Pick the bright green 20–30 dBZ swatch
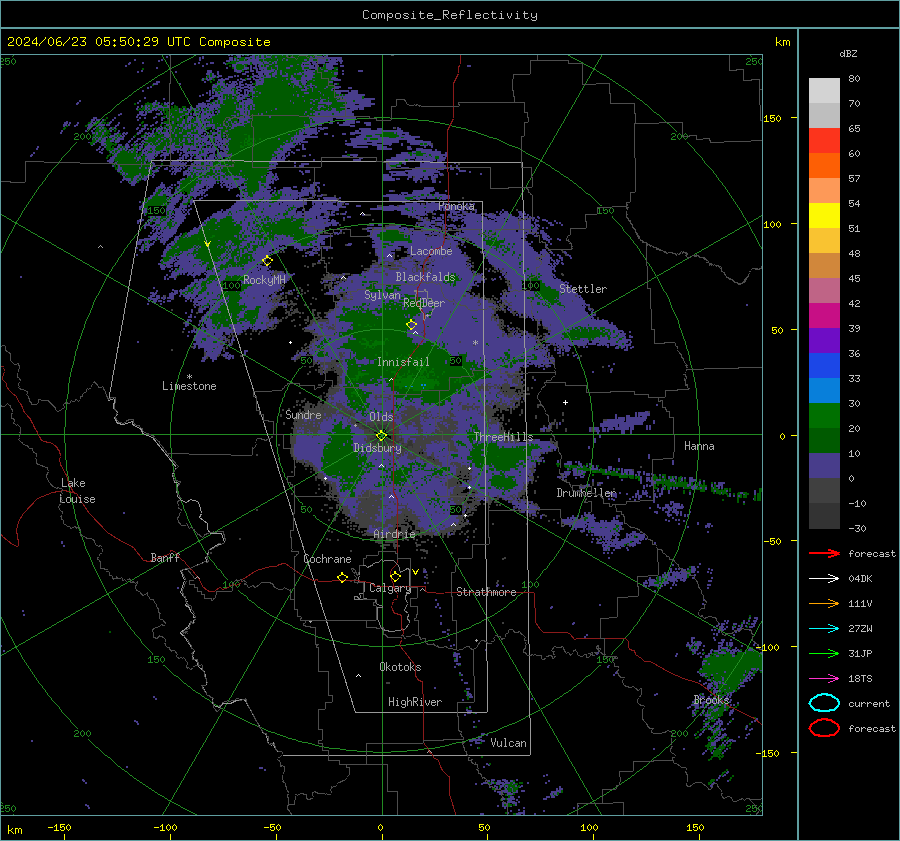 (x=824, y=415)
